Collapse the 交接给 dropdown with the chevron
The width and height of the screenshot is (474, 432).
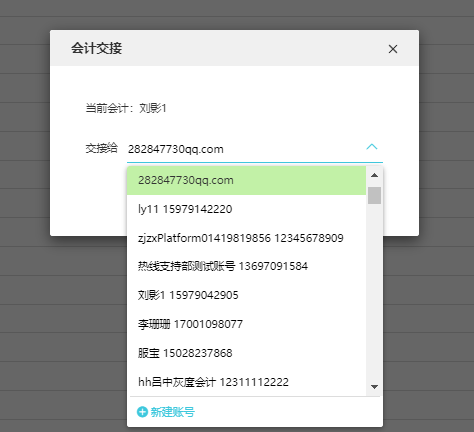372,147
